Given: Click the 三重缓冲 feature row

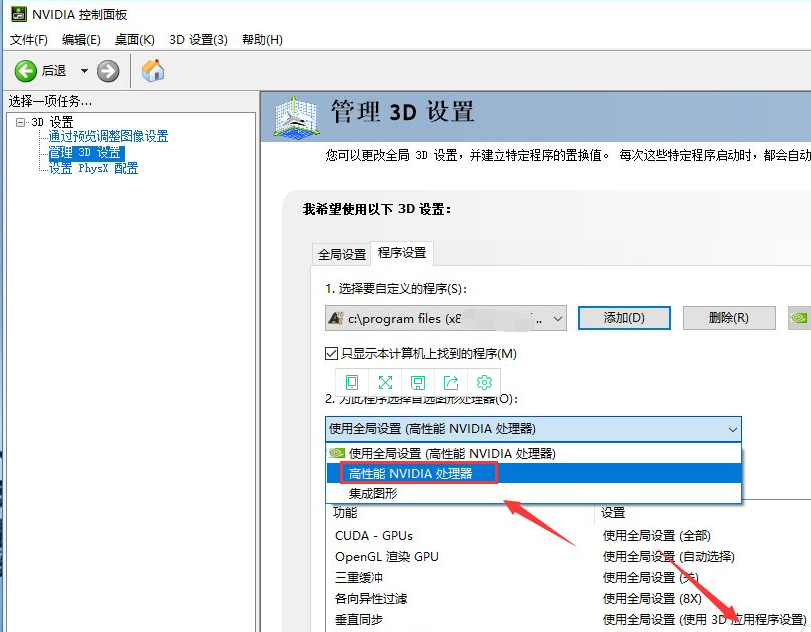Looking at the screenshot, I should [x=358, y=577].
